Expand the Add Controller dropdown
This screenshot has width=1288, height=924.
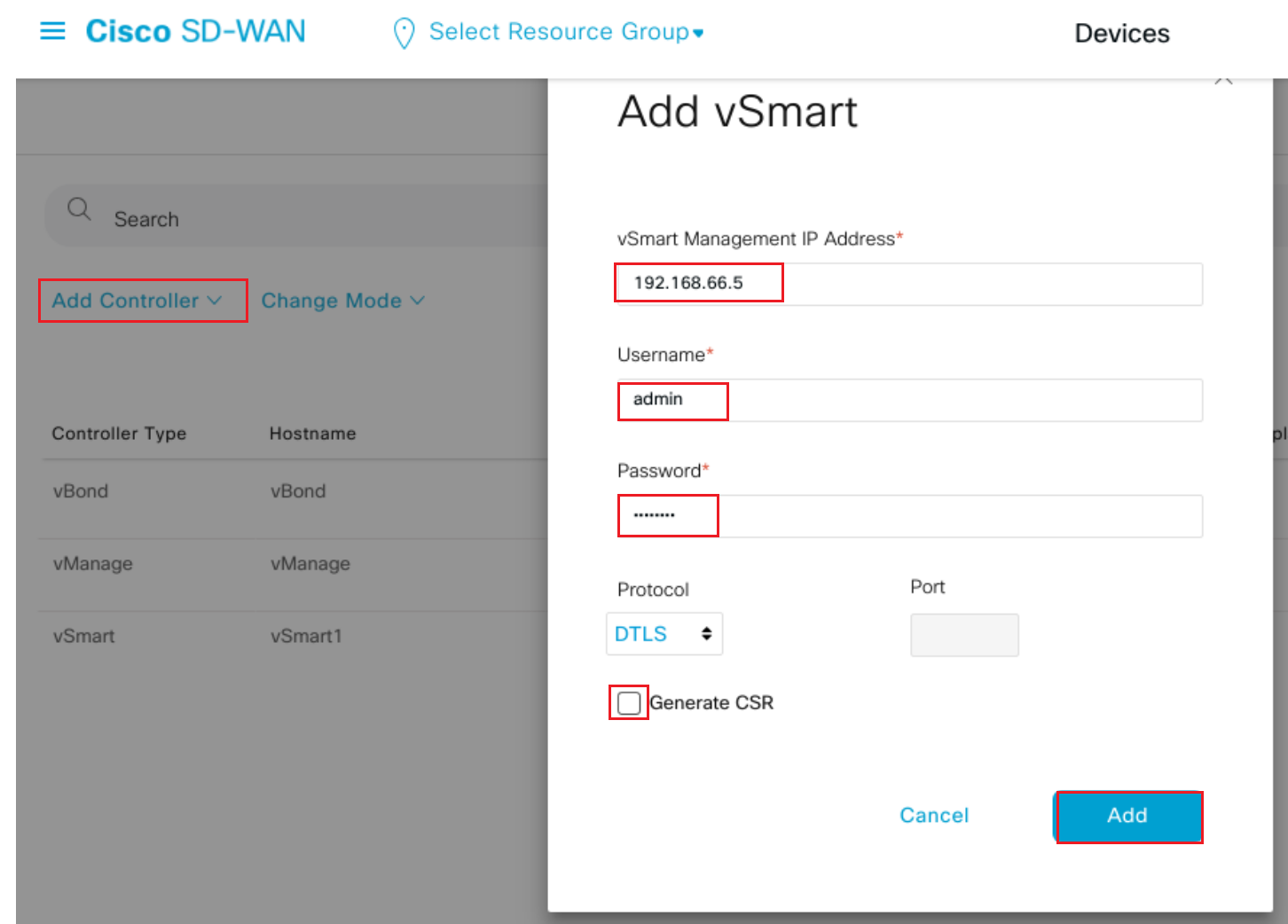point(137,301)
